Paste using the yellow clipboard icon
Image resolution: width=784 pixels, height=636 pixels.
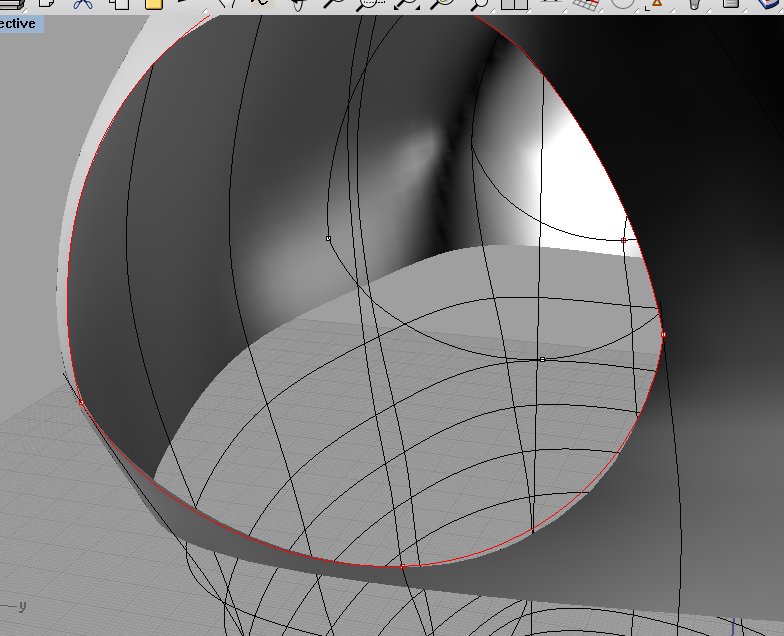153,4
